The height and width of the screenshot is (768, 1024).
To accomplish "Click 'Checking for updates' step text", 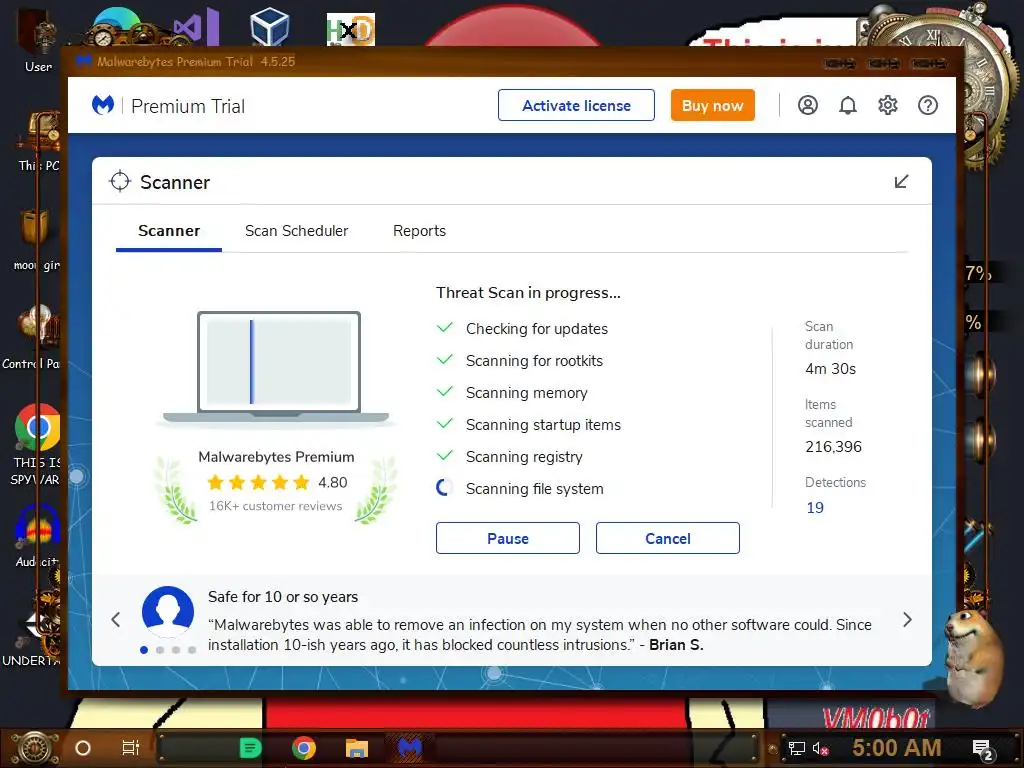I will [536, 328].
